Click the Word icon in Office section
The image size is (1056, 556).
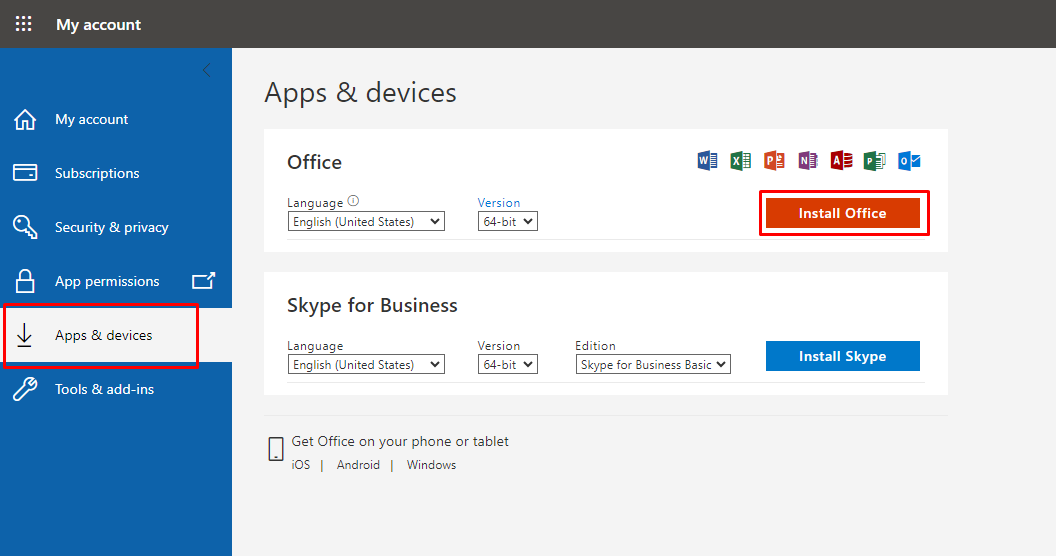pos(707,160)
